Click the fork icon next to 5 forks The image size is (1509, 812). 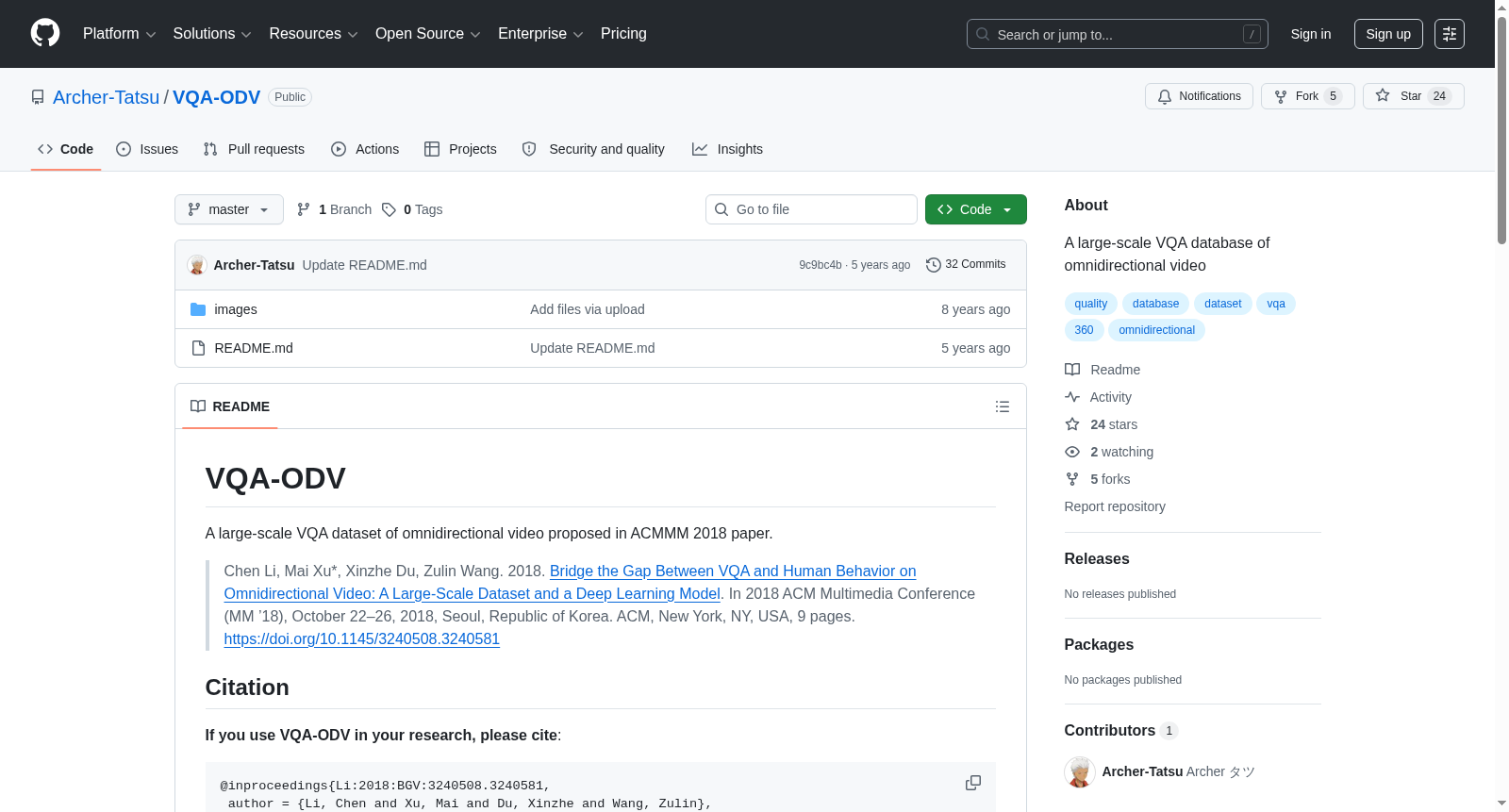point(1072,479)
